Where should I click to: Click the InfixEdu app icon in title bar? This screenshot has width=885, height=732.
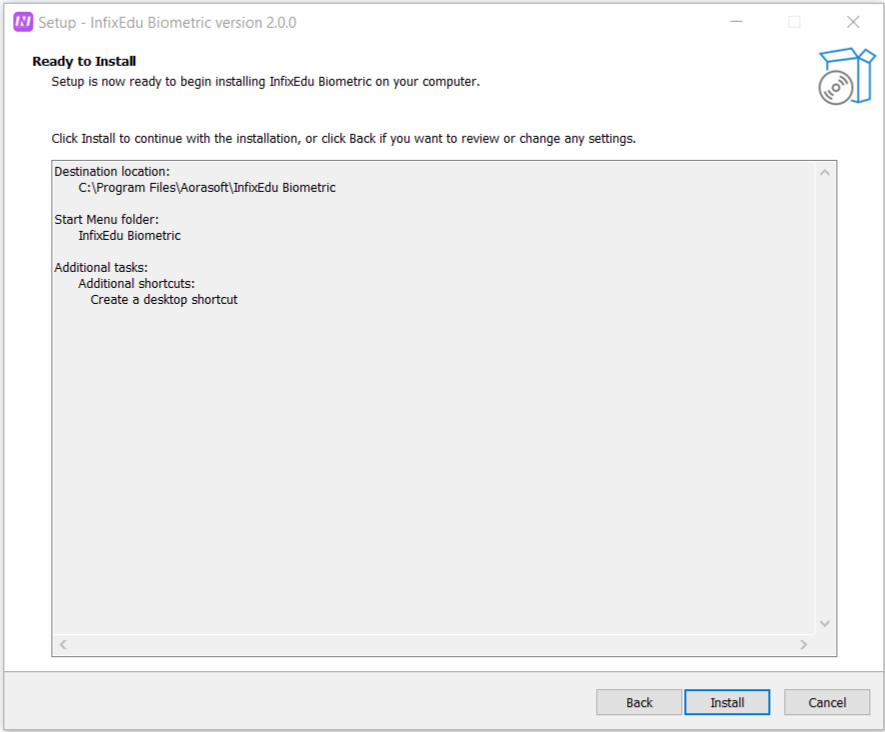click(23, 22)
